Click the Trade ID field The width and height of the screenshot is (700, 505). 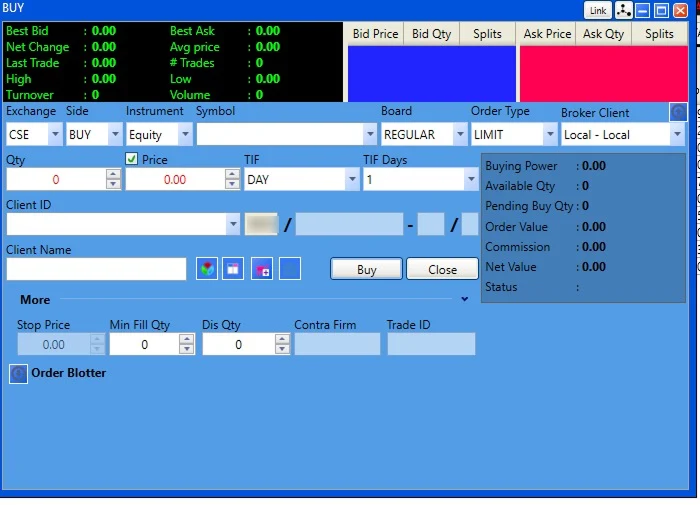click(431, 344)
